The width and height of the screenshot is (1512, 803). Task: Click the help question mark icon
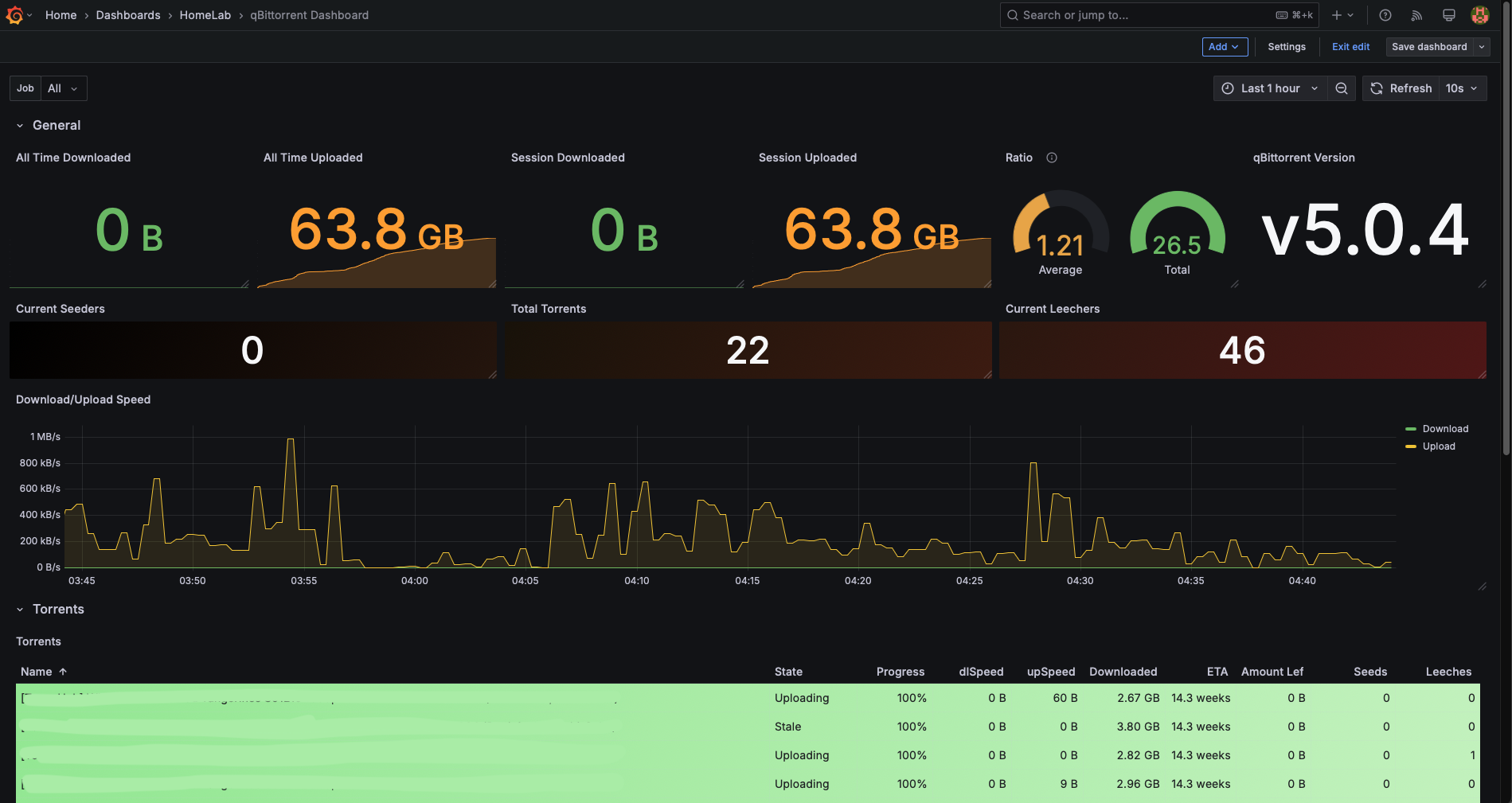[x=1385, y=15]
